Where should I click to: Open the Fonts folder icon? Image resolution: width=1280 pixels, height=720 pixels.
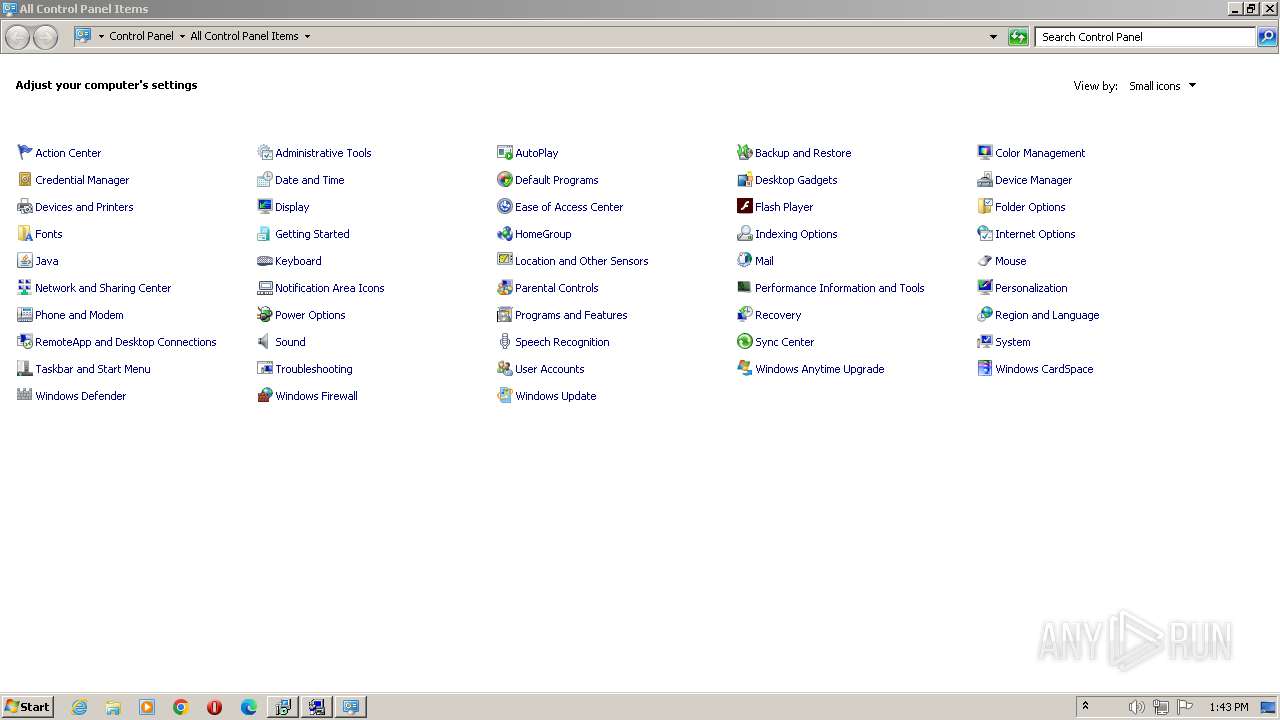point(25,234)
